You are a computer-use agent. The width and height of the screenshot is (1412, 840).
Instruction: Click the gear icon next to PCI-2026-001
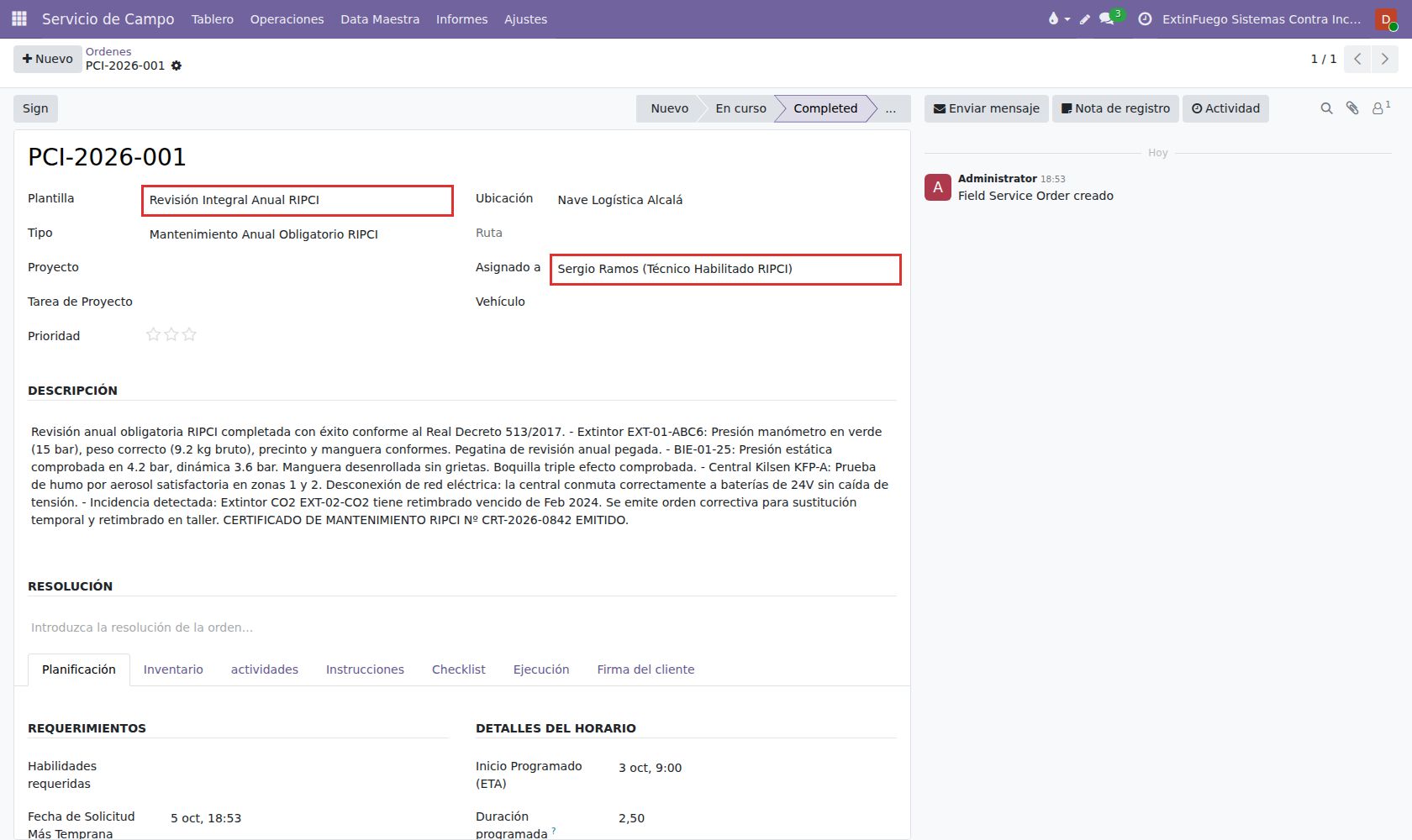pos(176,66)
